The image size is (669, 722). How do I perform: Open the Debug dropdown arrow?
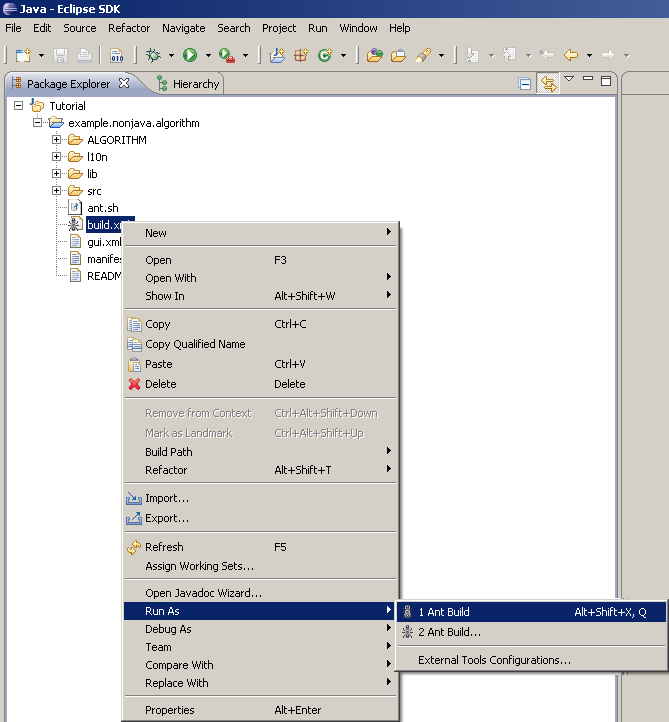171,56
